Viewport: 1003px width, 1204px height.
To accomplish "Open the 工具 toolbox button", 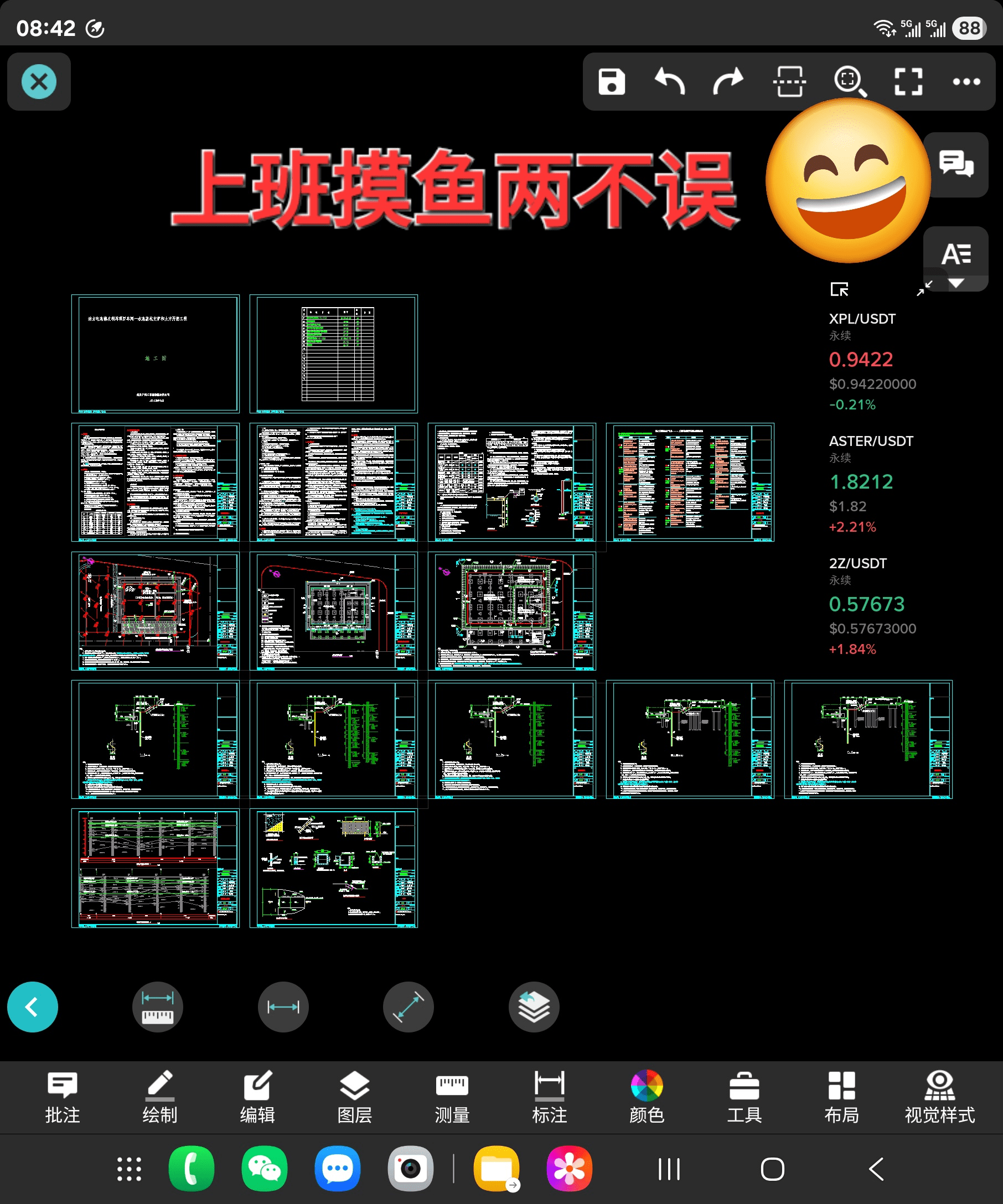I will [x=745, y=1097].
